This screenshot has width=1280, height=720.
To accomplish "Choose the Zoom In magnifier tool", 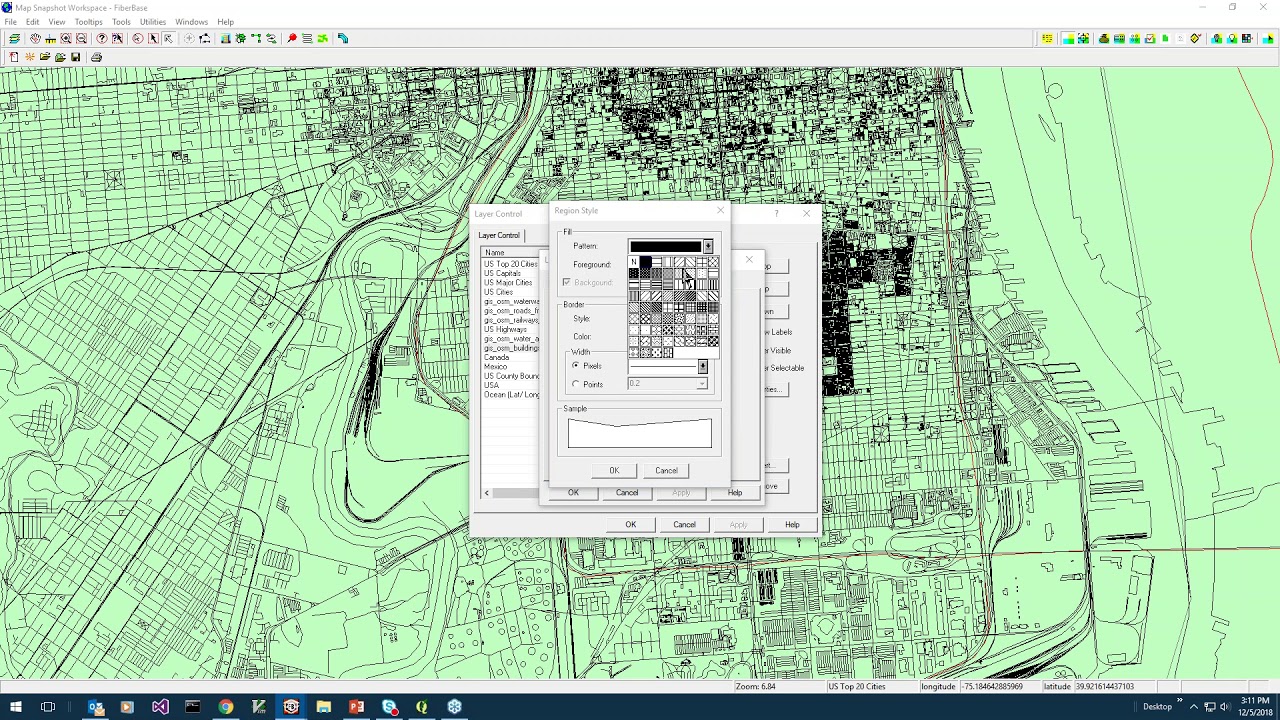I will coord(66,38).
